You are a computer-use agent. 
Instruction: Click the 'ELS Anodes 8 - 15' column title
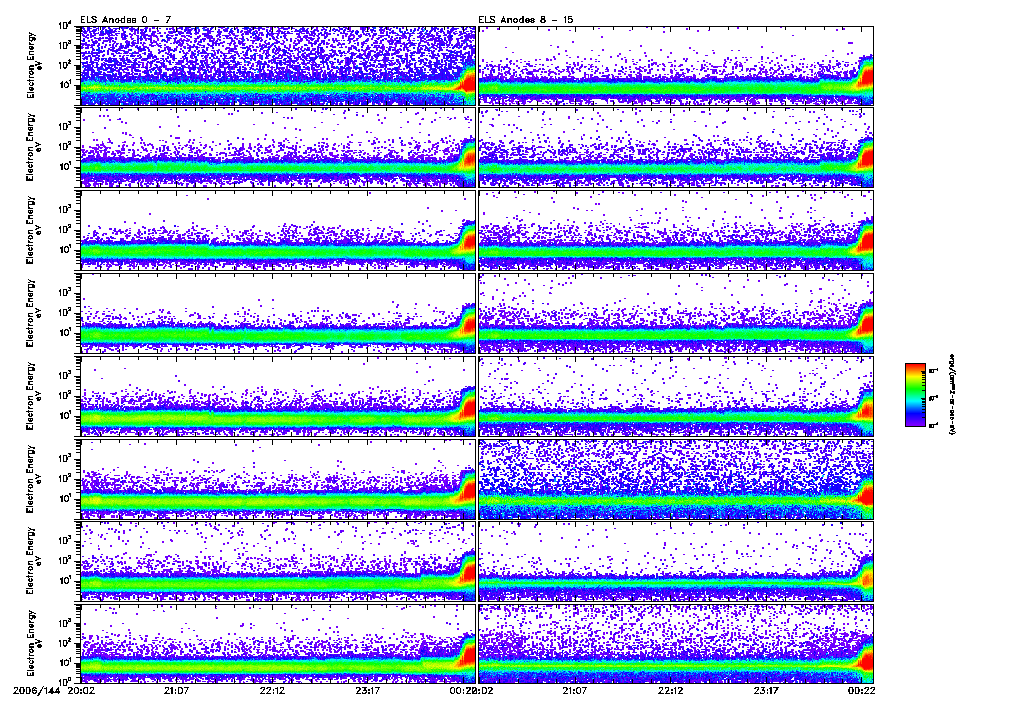click(526, 20)
